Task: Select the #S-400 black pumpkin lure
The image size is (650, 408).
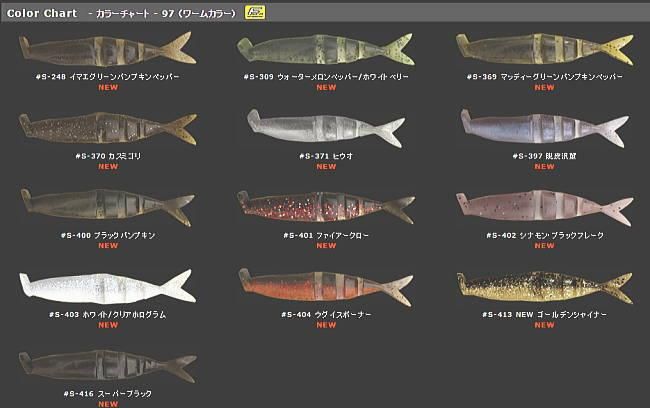Action: (108, 207)
